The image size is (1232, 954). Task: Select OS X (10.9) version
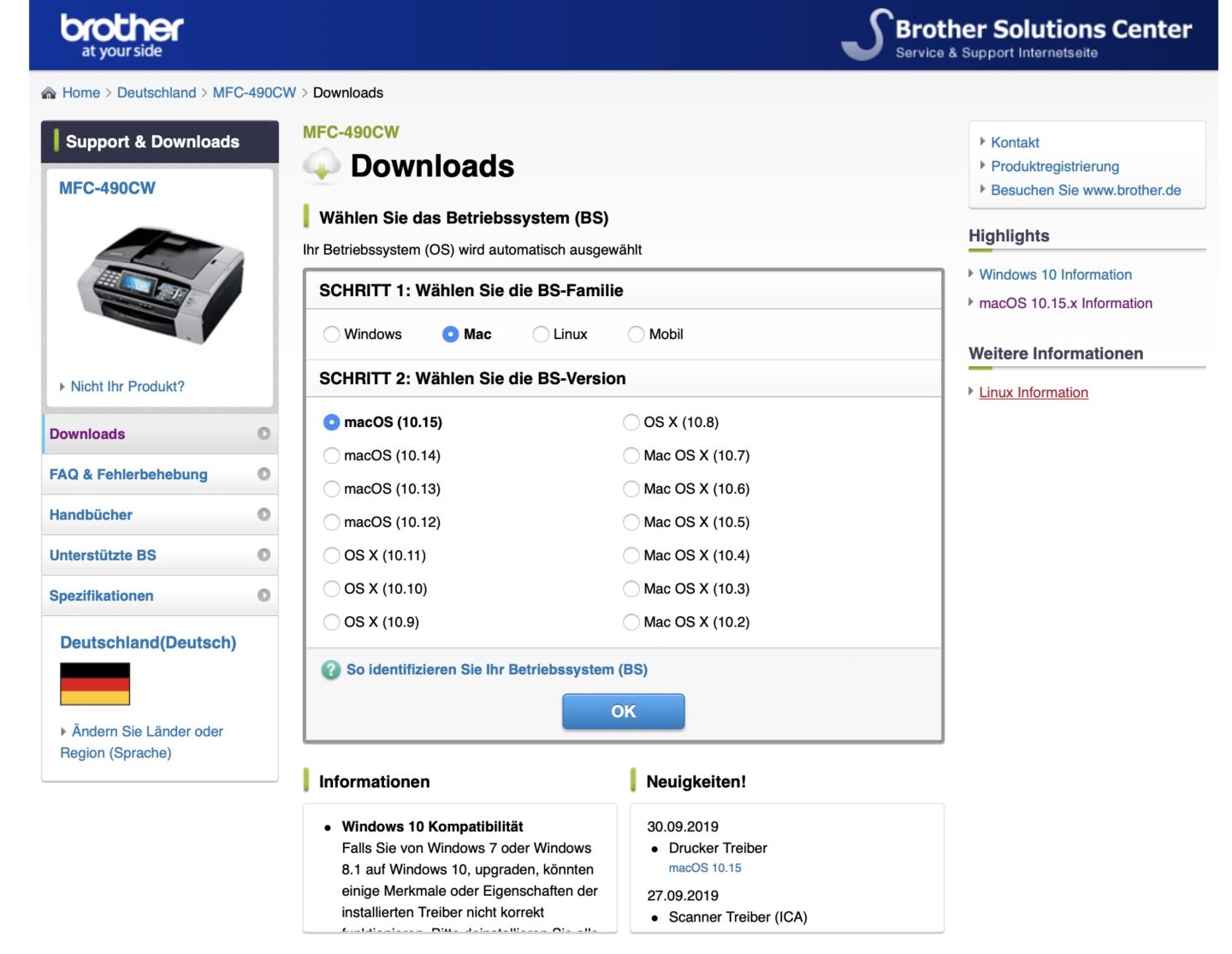coord(332,623)
